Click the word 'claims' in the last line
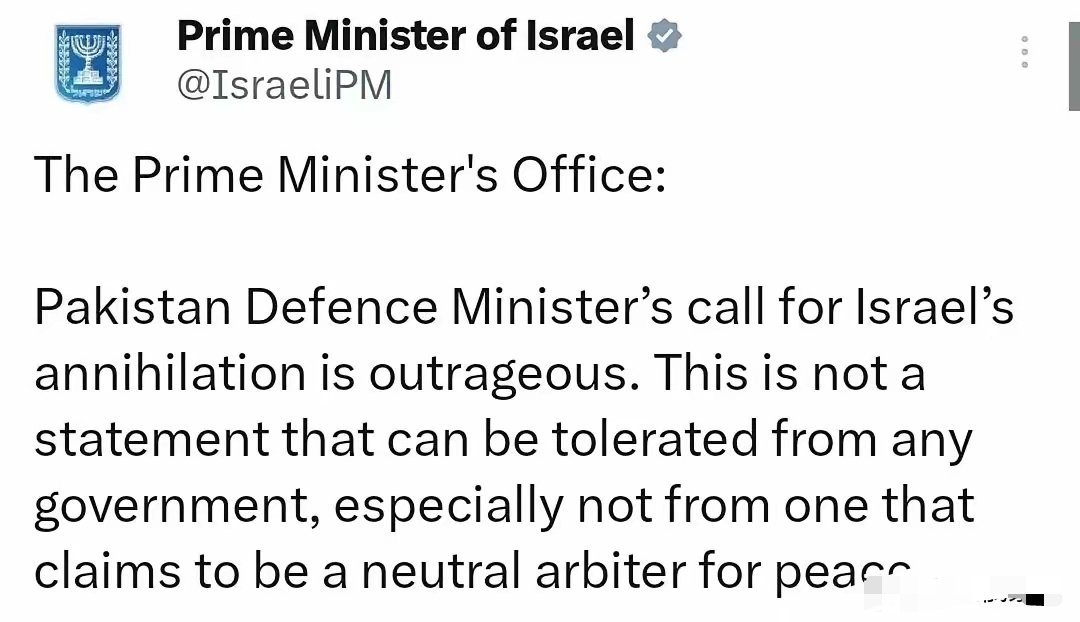 pyautogui.click(x=108, y=571)
